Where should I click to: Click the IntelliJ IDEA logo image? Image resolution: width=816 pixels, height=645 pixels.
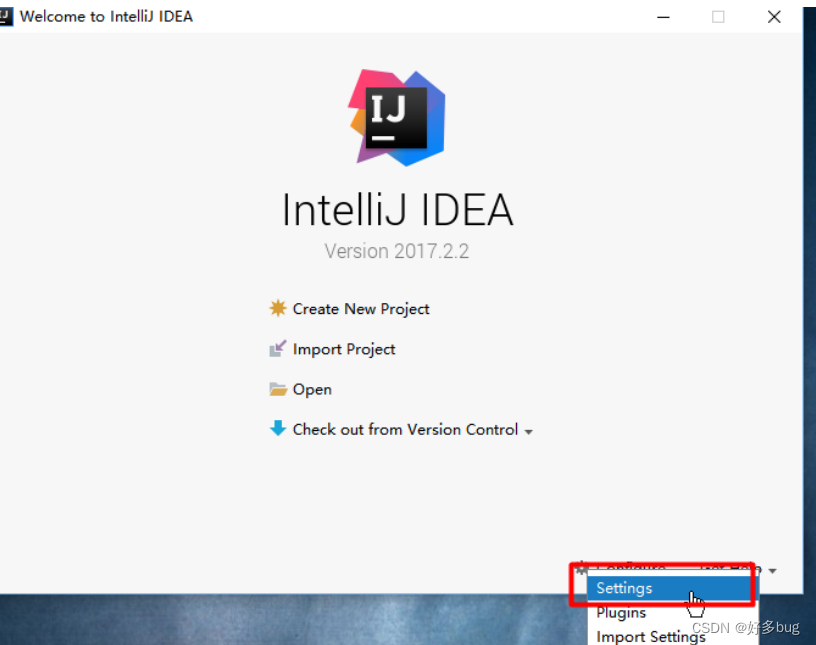(397, 118)
